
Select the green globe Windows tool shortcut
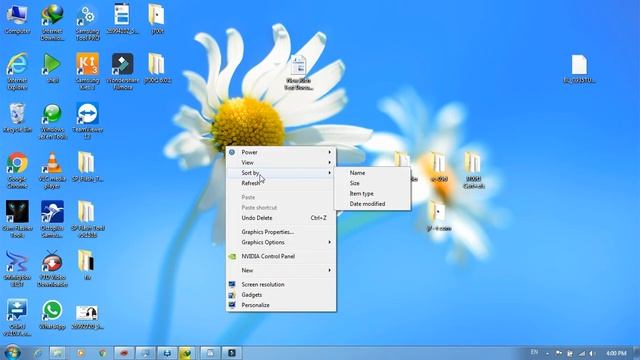click(x=52, y=121)
